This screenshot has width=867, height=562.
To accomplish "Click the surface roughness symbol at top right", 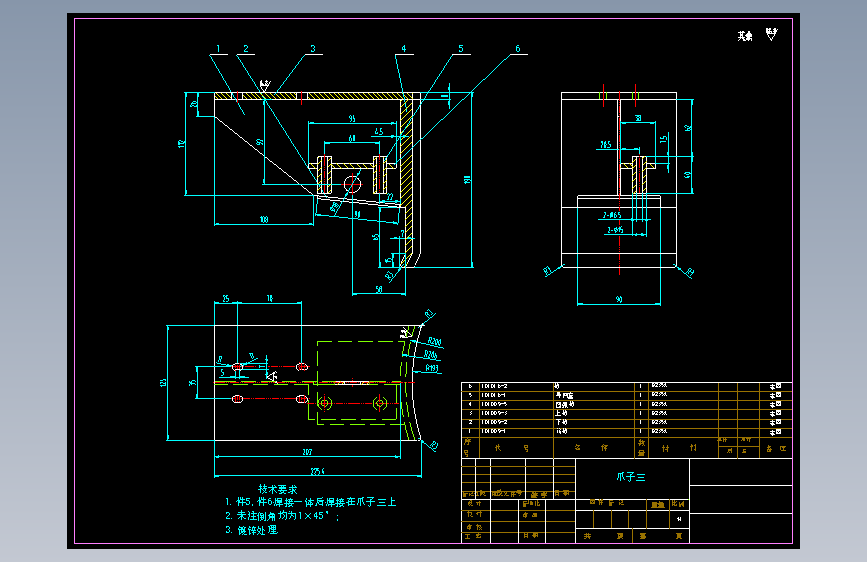I will click(772, 34).
